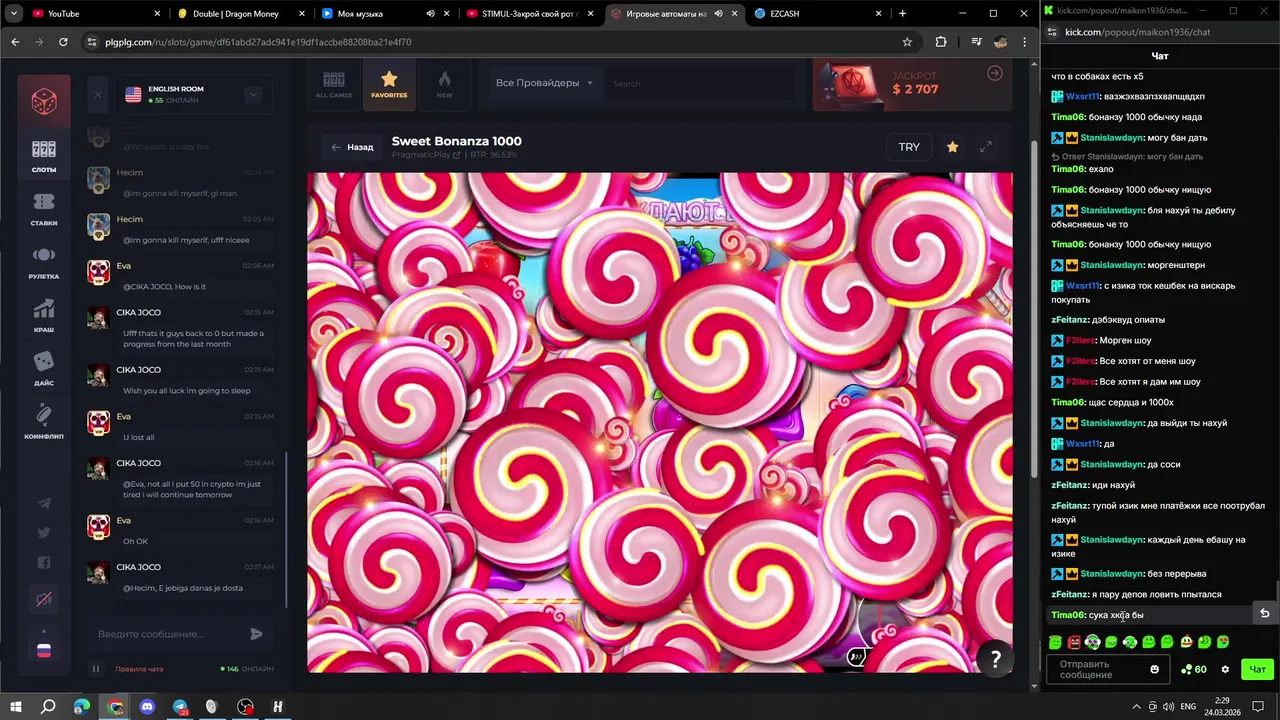Screen dimensions: 1280x720
Task: Open the tab search dropdown arrow
Action: 13,13
